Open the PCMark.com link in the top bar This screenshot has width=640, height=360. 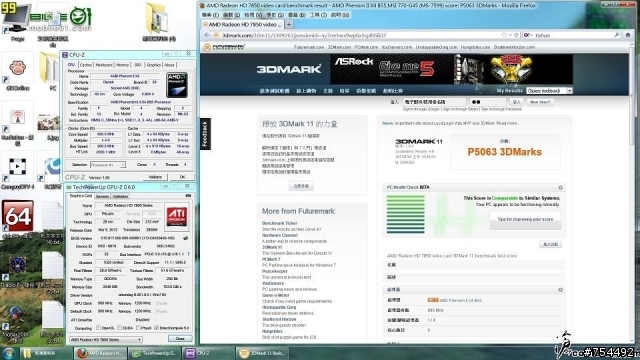(x=366, y=47)
